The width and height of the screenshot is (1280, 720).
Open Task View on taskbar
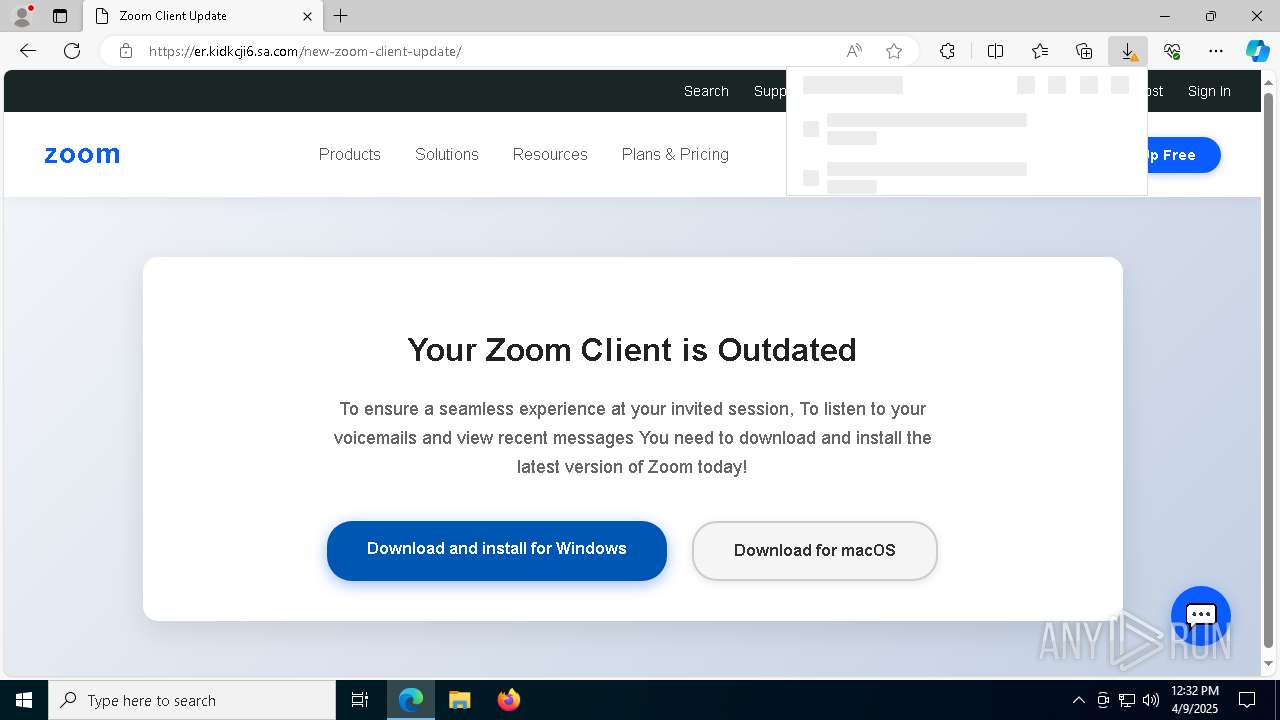360,700
